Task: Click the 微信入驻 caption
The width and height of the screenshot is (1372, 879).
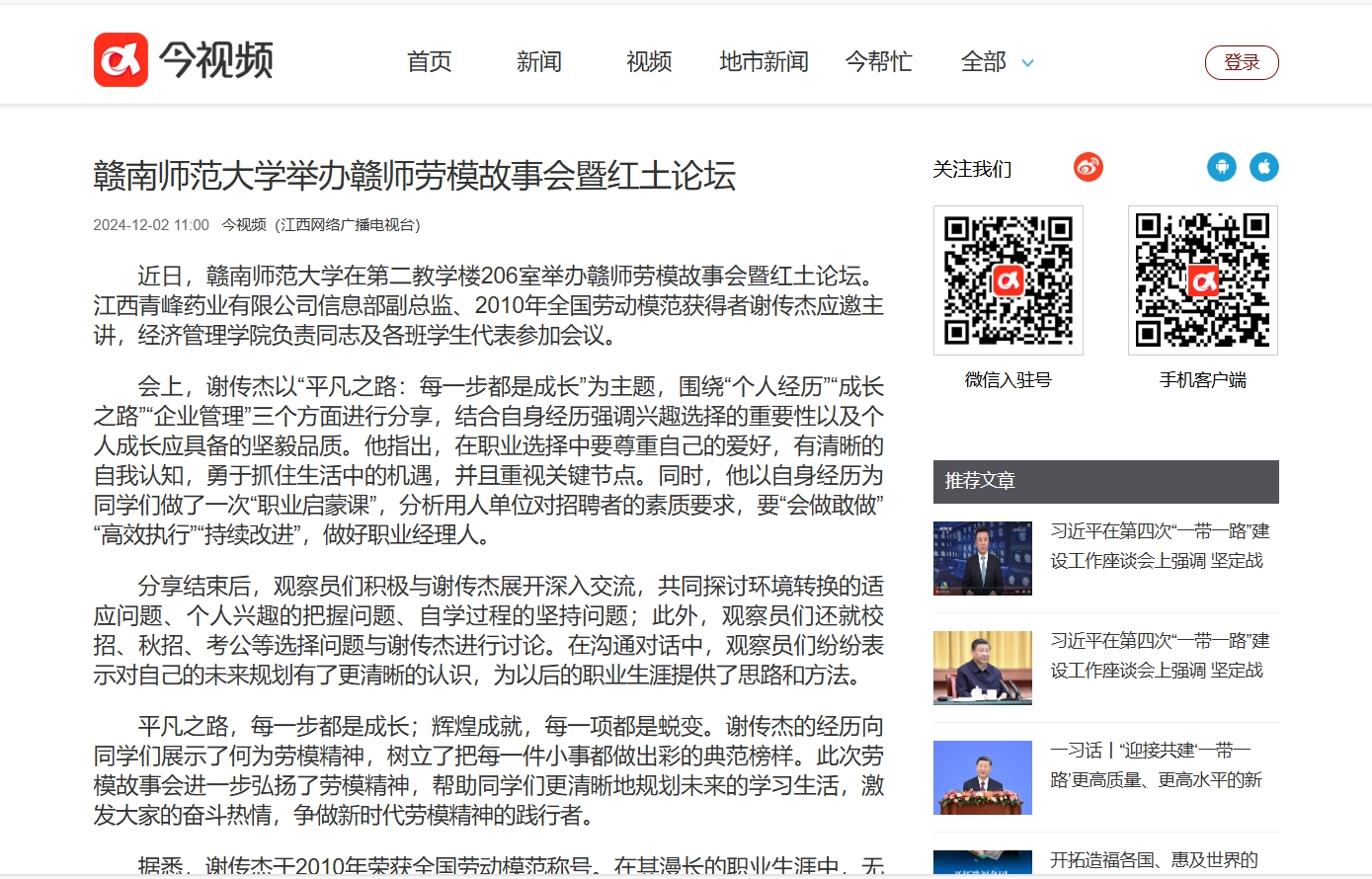Action: (x=1009, y=380)
